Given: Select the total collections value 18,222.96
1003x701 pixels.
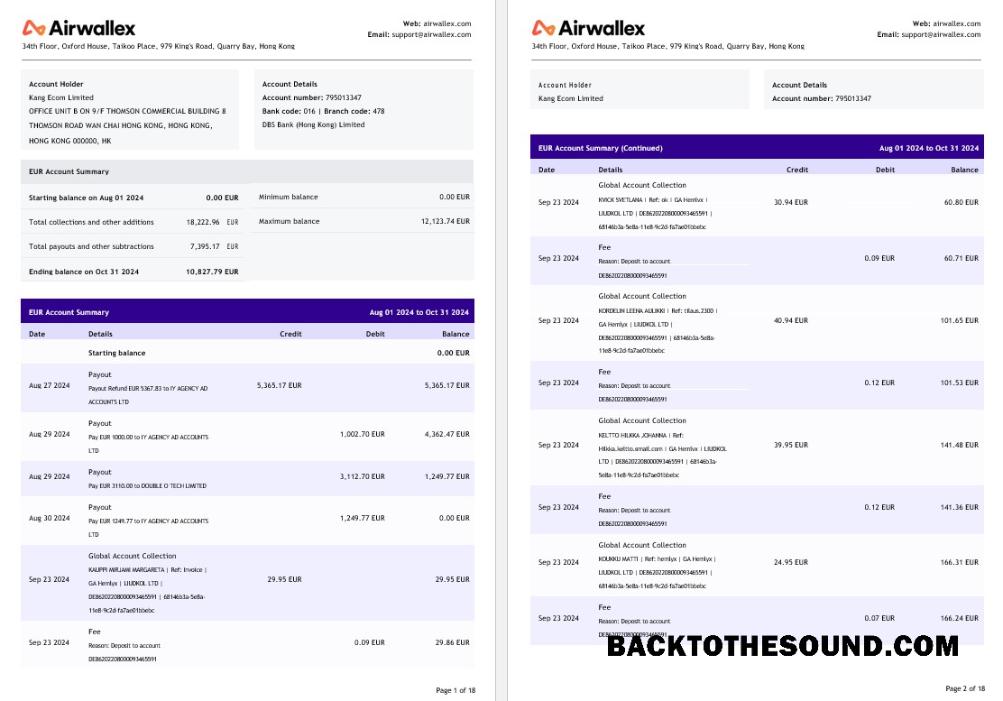Looking at the screenshot, I should [x=203, y=222].
